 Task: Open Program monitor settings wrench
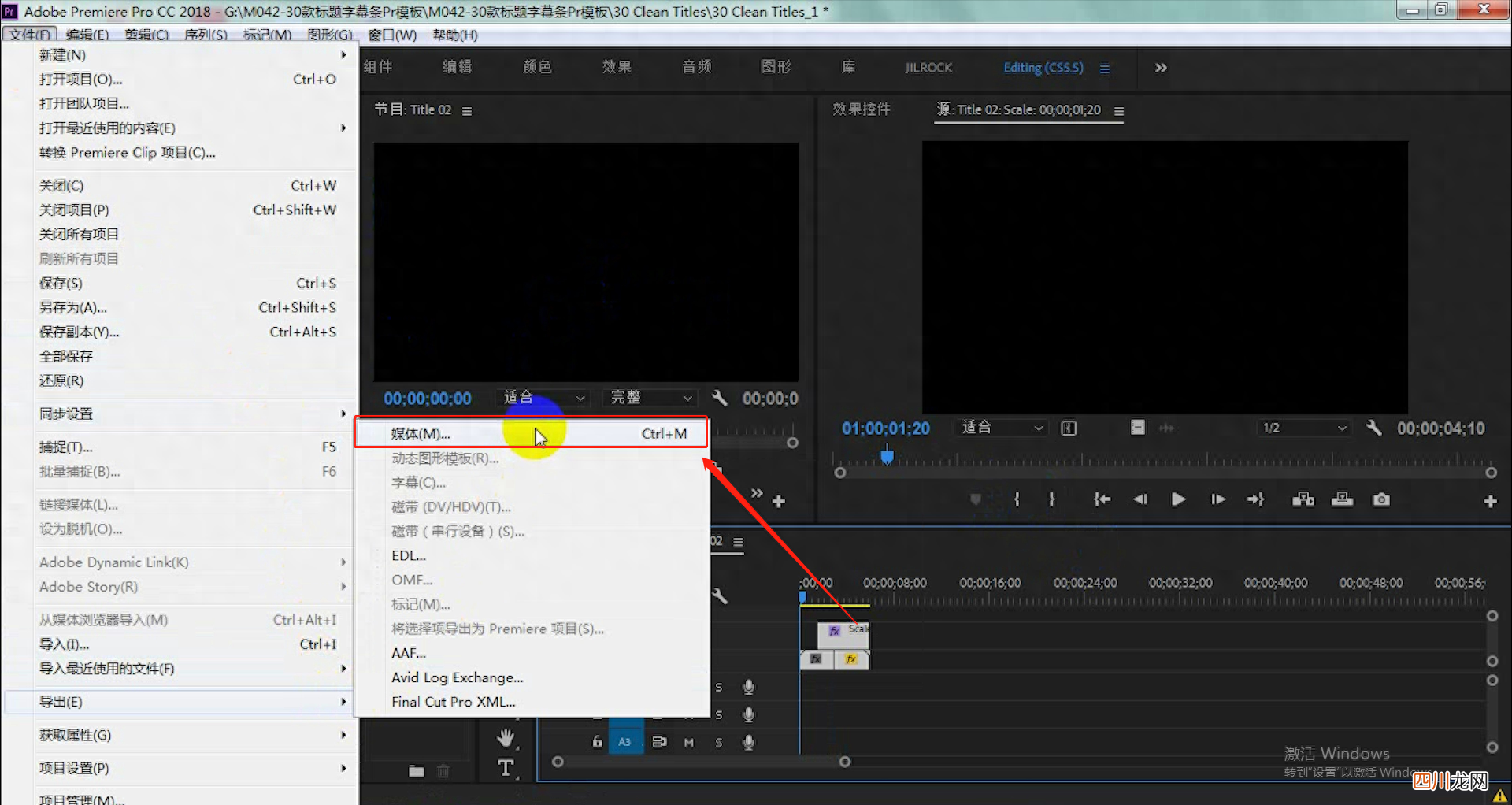719,398
